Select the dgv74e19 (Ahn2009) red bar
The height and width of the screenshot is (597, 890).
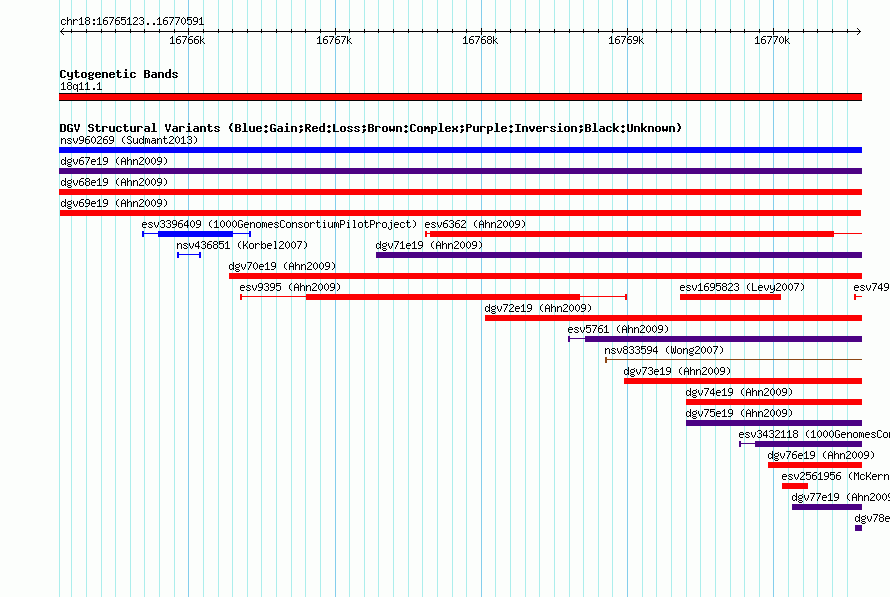[774, 402]
